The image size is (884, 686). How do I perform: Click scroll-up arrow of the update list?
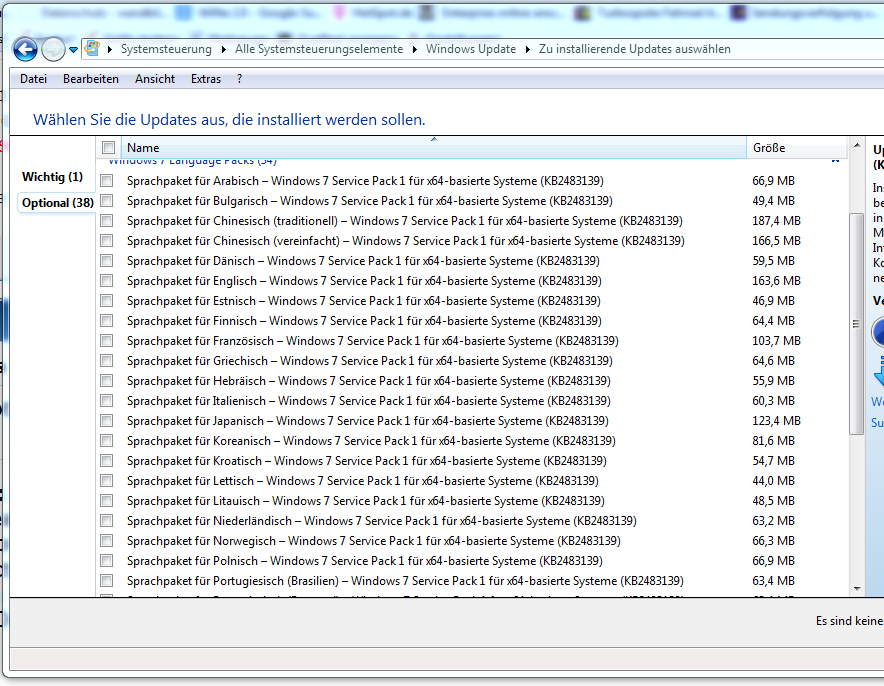[x=857, y=145]
